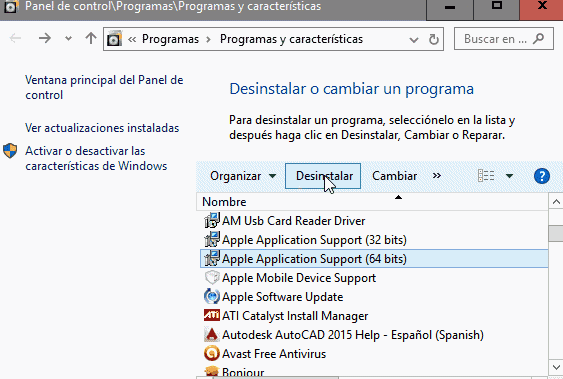Click scrollbar down arrow
563x379 pixels.
pyautogui.click(x=556, y=367)
